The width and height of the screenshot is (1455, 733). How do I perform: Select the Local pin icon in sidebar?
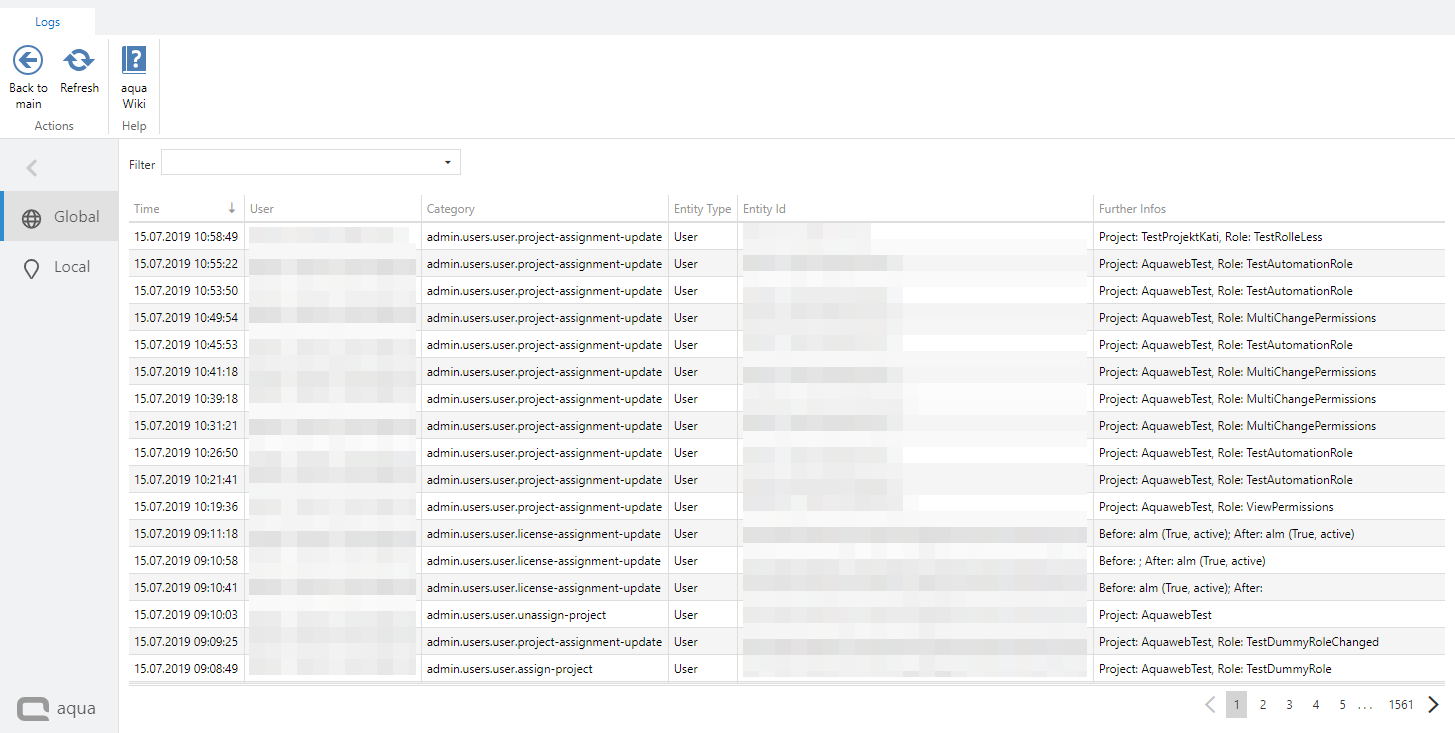(x=32, y=268)
